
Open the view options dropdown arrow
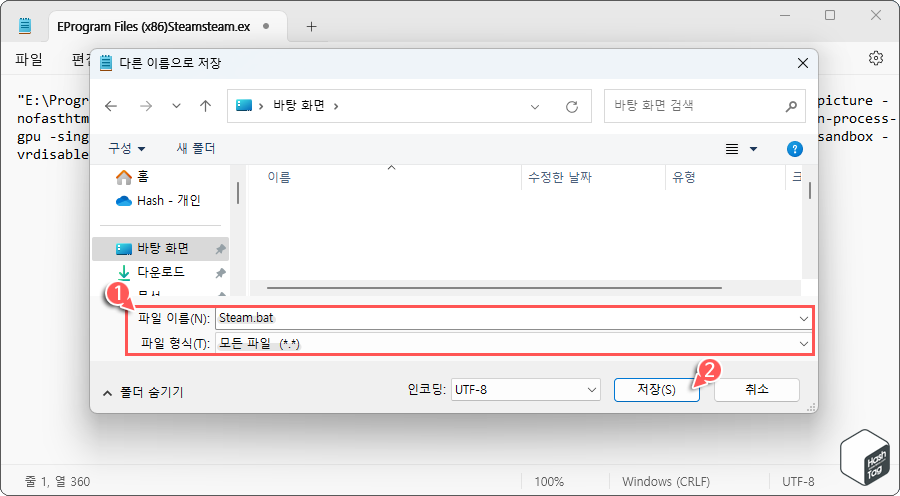tap(754, 149)
